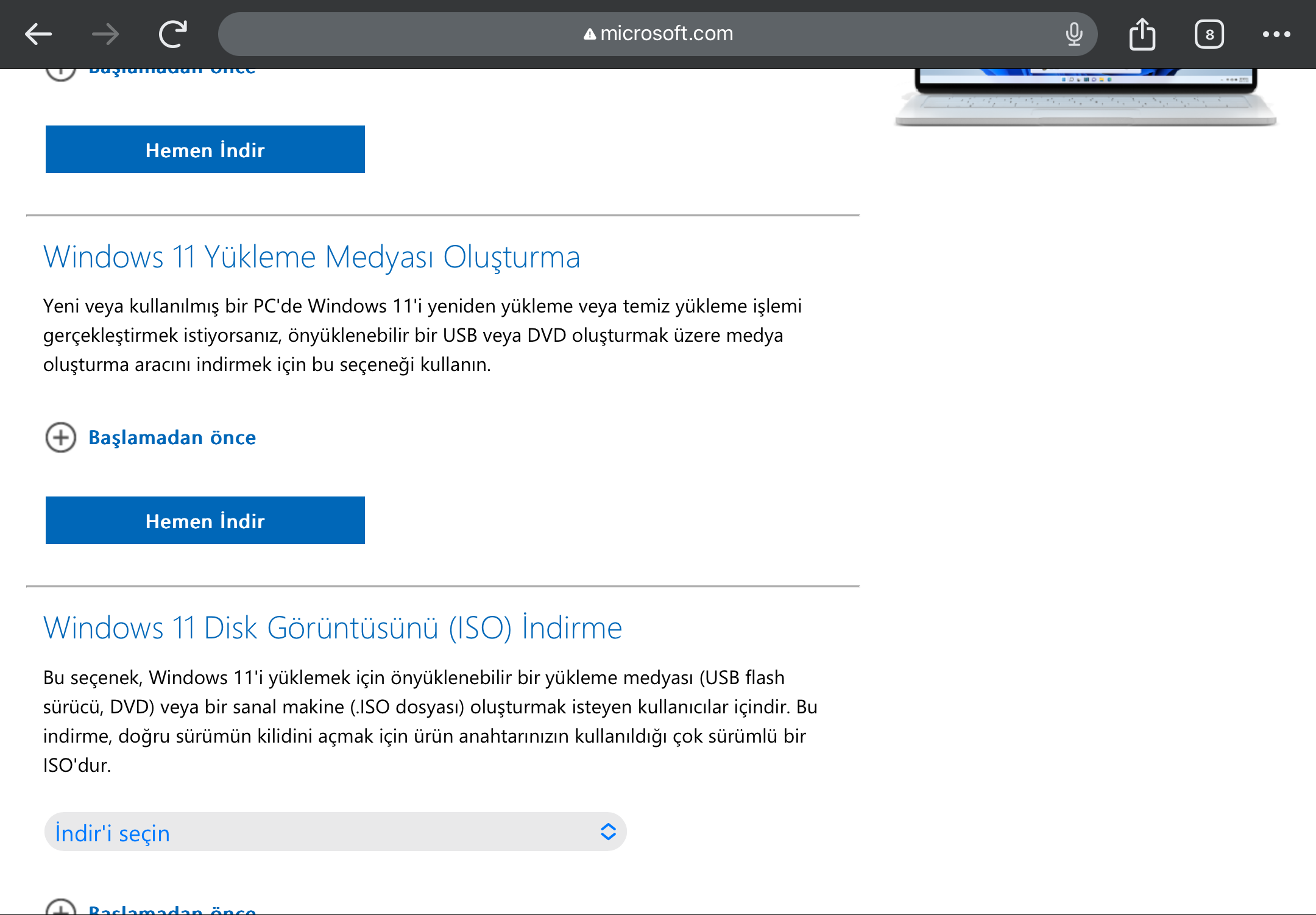The image size is (1316, 915).
Task: Reload the current page
Action: (173, 34)
